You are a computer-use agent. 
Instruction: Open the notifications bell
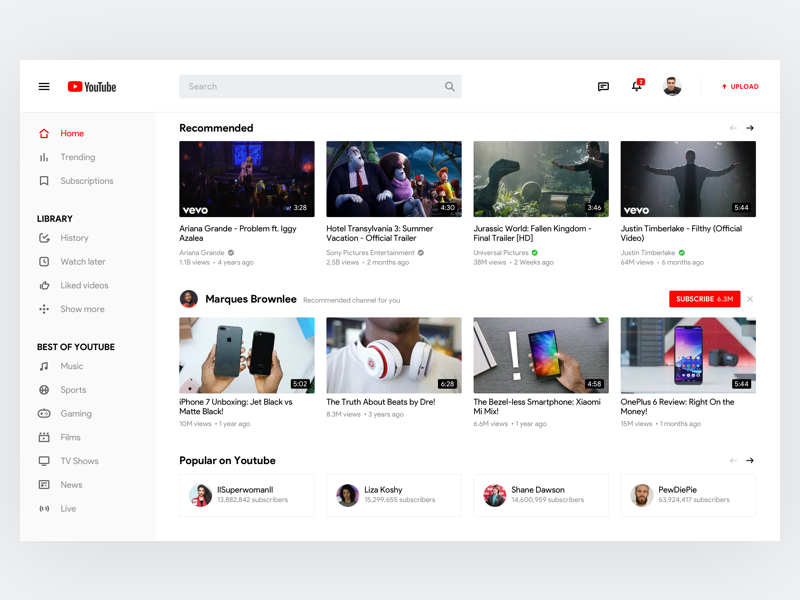coord(636,87)
